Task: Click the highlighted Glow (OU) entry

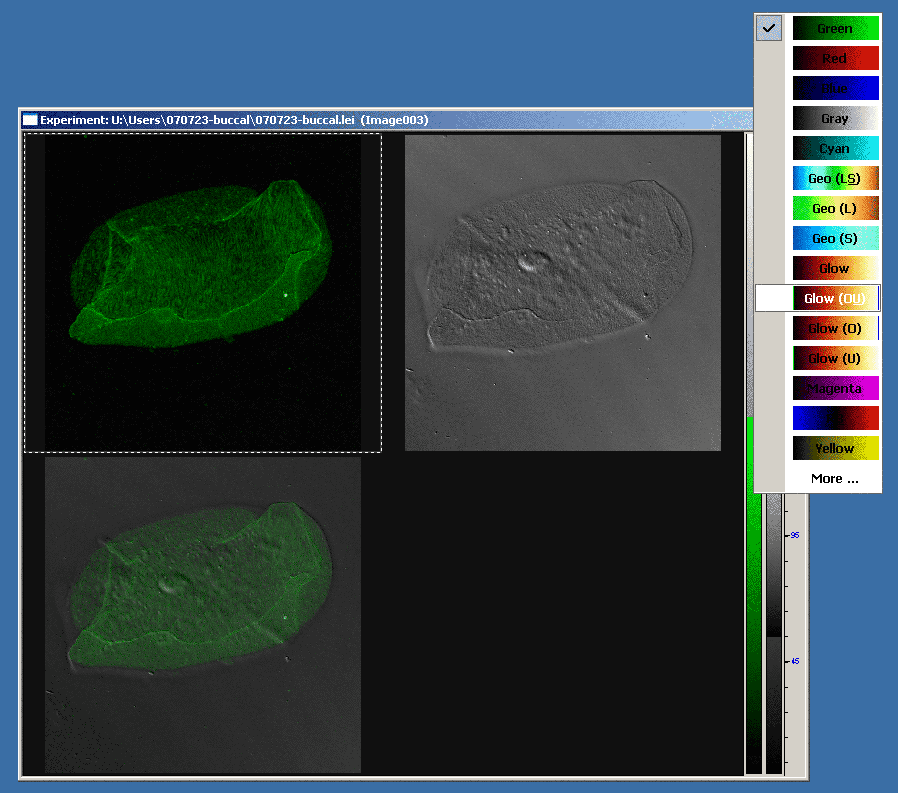Action: [x=835, y=299]
